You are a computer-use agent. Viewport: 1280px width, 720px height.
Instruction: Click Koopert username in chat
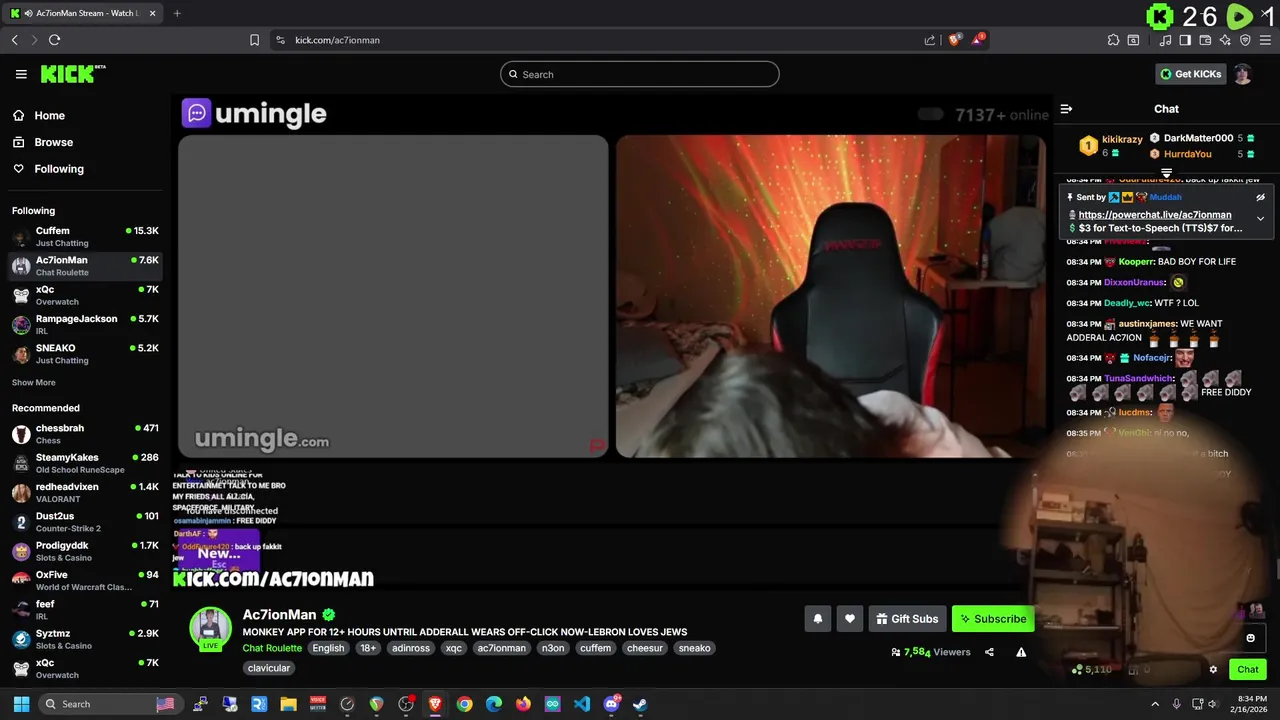tap(1135, 262)
